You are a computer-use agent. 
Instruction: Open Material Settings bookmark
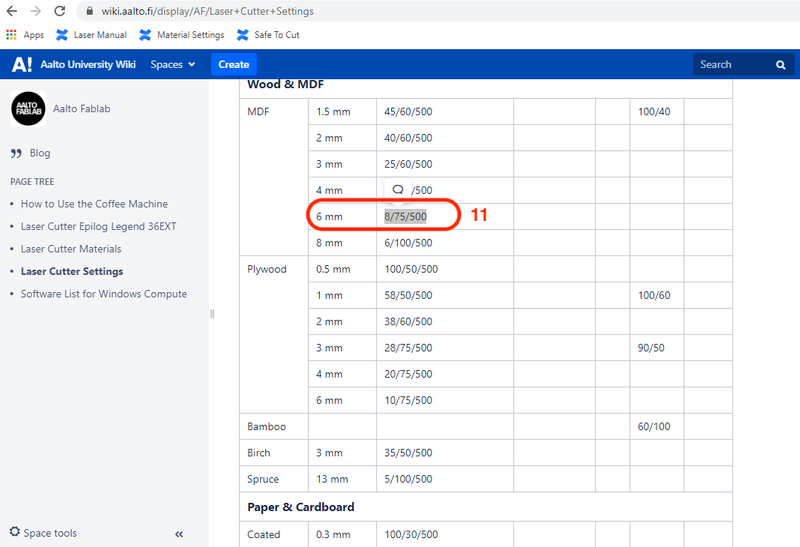coord(181,35)
